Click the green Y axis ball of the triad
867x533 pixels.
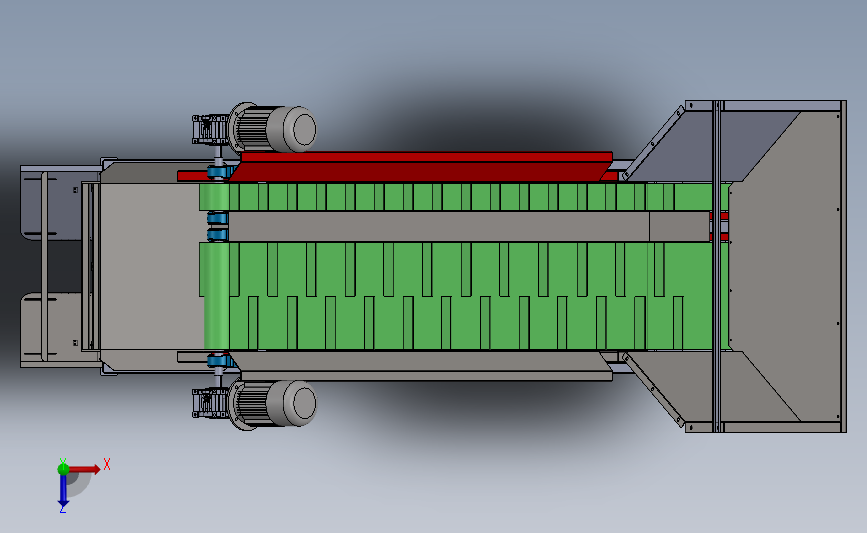tap(63, 469)
